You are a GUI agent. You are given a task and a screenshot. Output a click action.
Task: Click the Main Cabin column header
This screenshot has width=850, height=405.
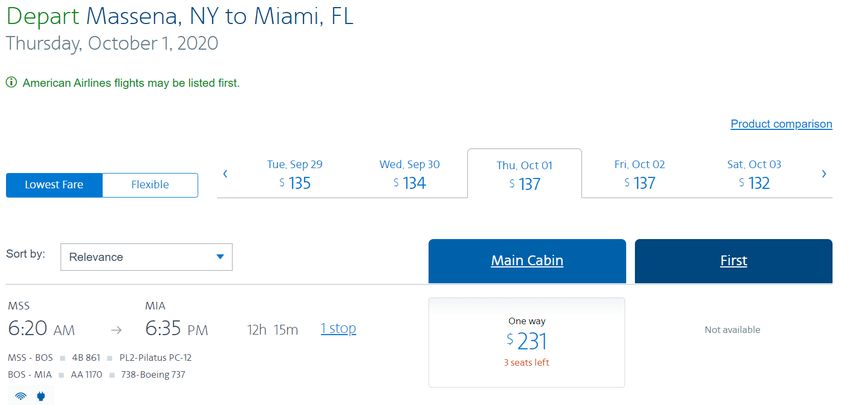click(527, 261)
